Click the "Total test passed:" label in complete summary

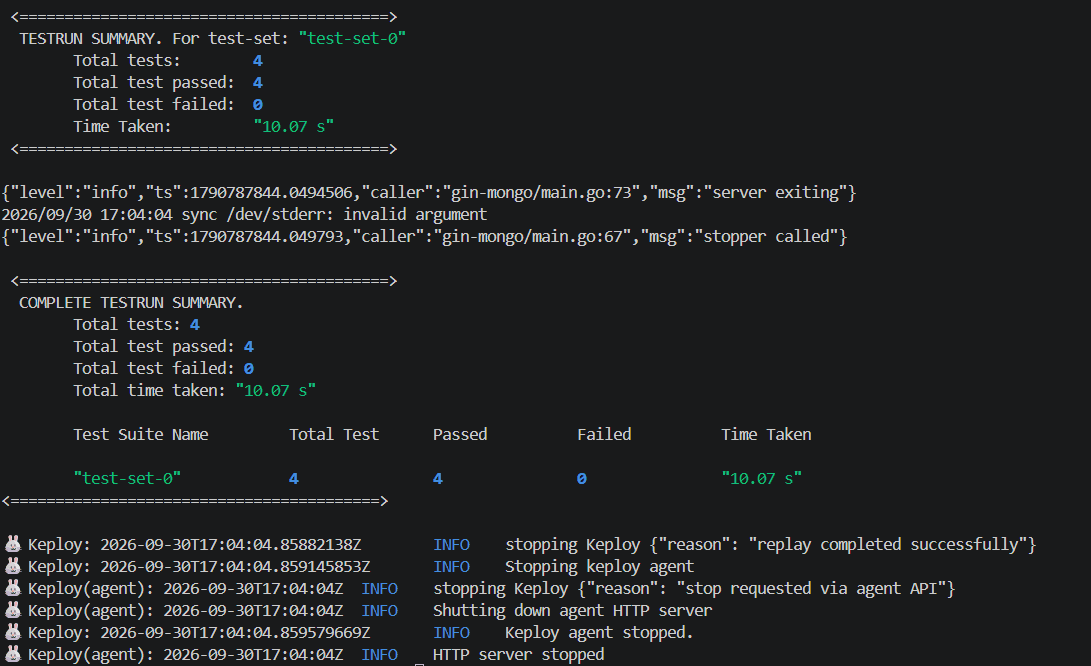pos(154,347)
